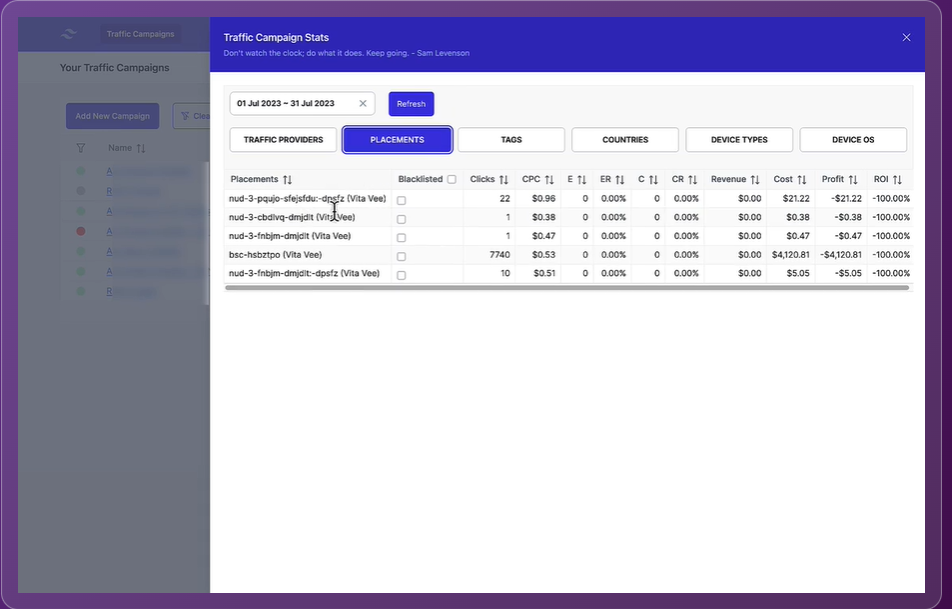The image size is (952, 609).
Task: Blacklist nud-3-pqujo-sfejsfdu:-dpsfz placement
Action: pos(401,200)
